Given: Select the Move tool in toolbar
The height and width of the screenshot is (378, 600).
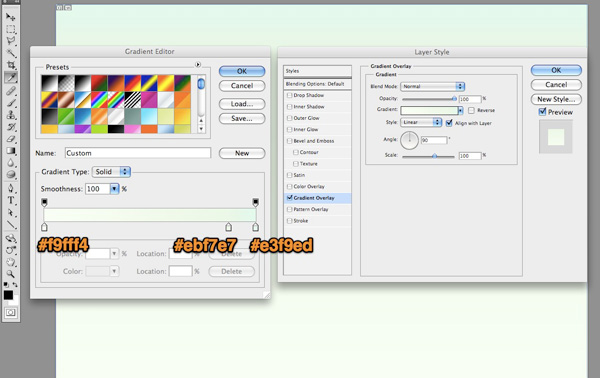Looking at the screenshot, I should 11,17.
